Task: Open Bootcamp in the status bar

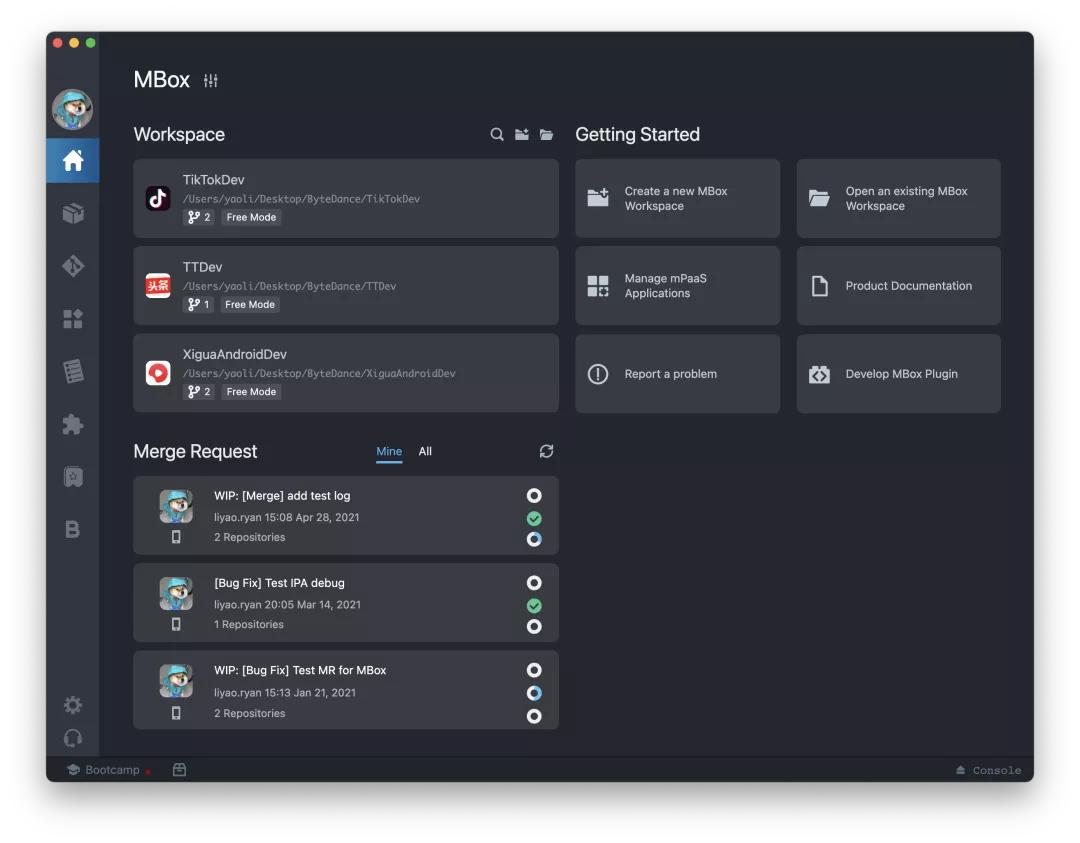Action: (104, 770)
